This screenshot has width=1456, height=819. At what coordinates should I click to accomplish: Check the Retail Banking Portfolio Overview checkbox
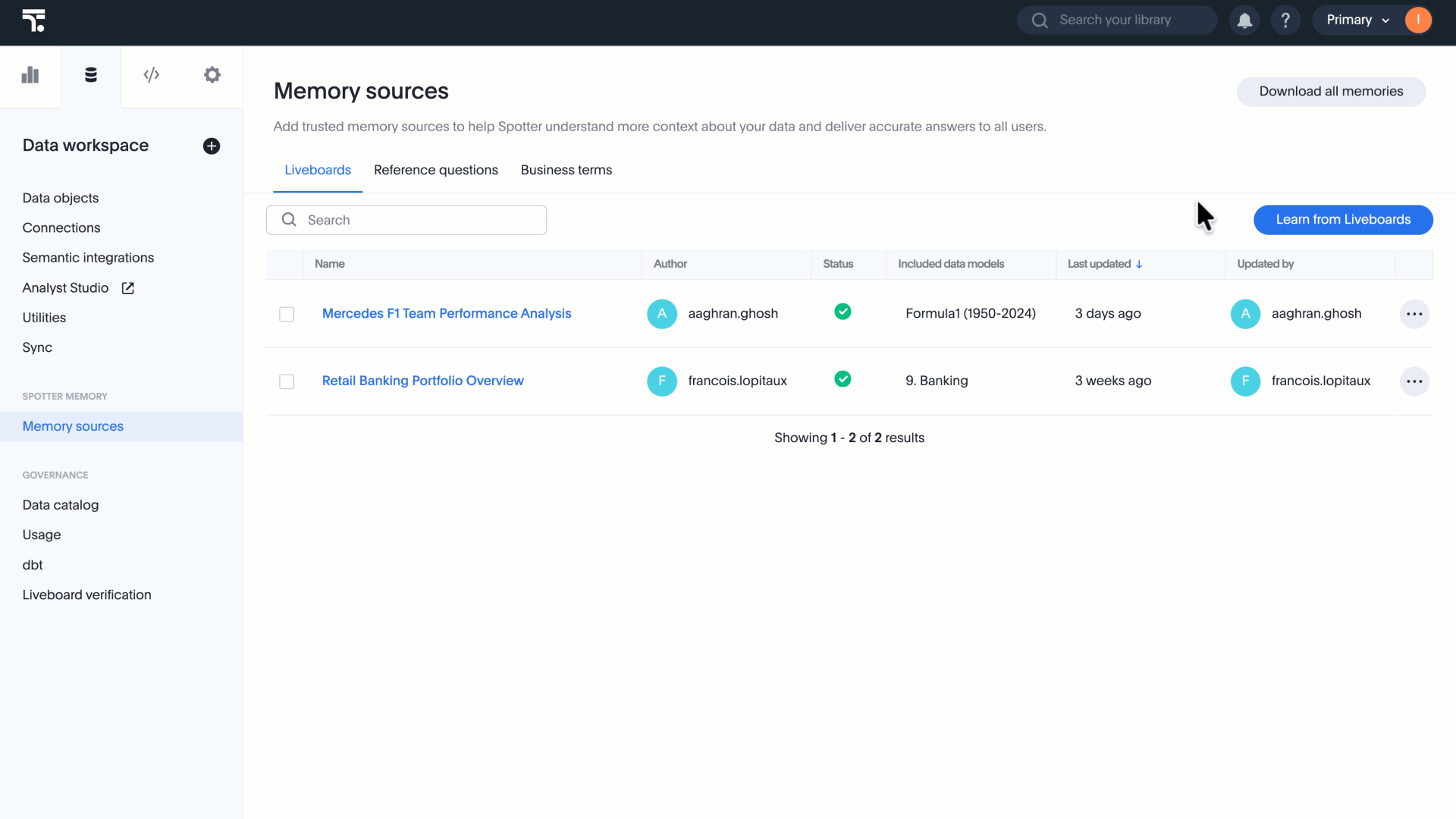(x=287, y=381)
